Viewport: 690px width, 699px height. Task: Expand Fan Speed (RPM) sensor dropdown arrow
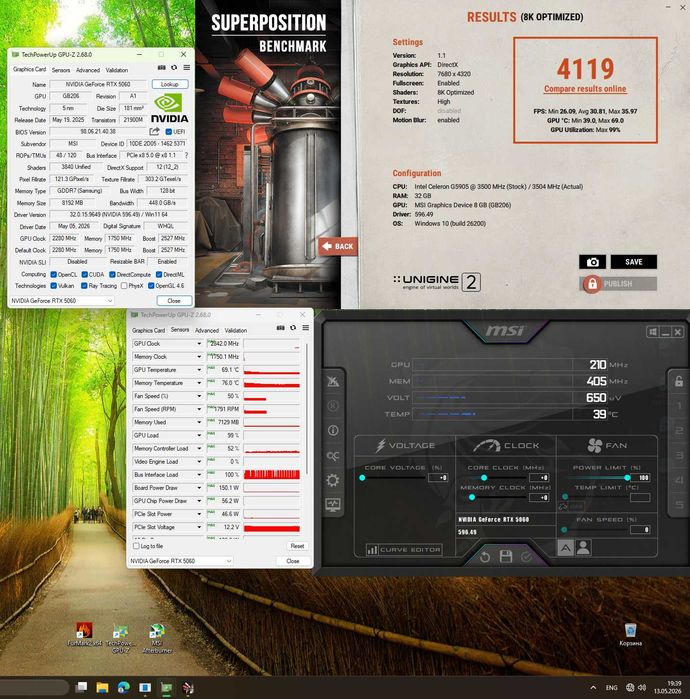tap(199, 409)
